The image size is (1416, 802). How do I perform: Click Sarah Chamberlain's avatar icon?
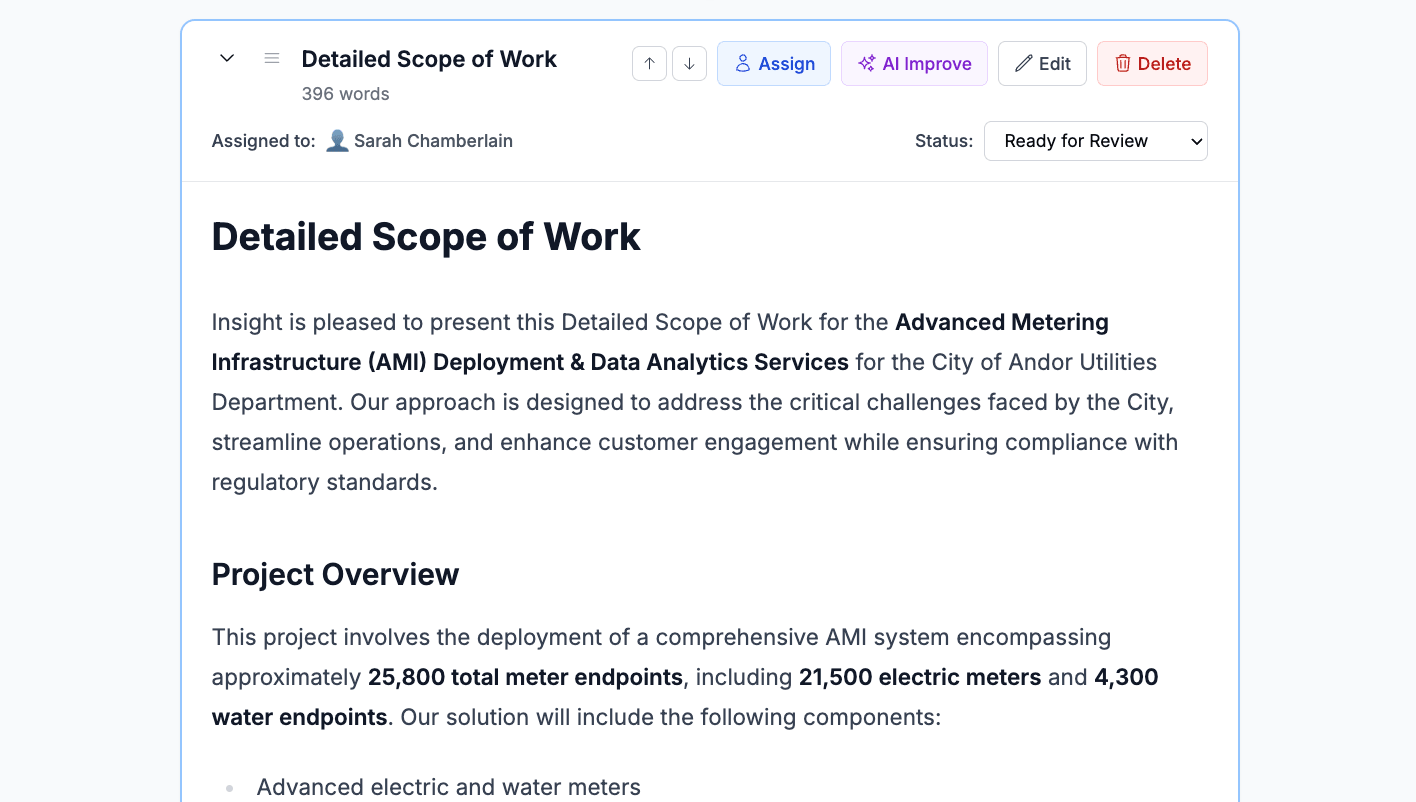338,140
